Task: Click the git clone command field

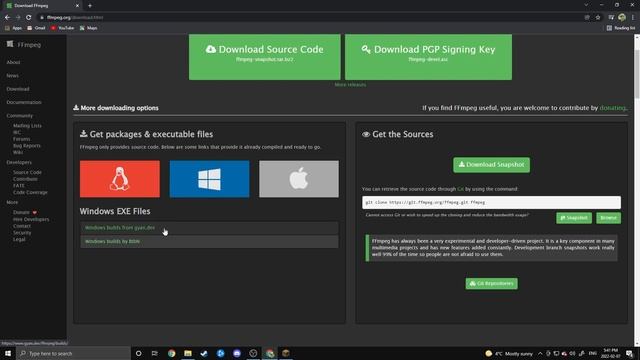Action: click(491, 202)
